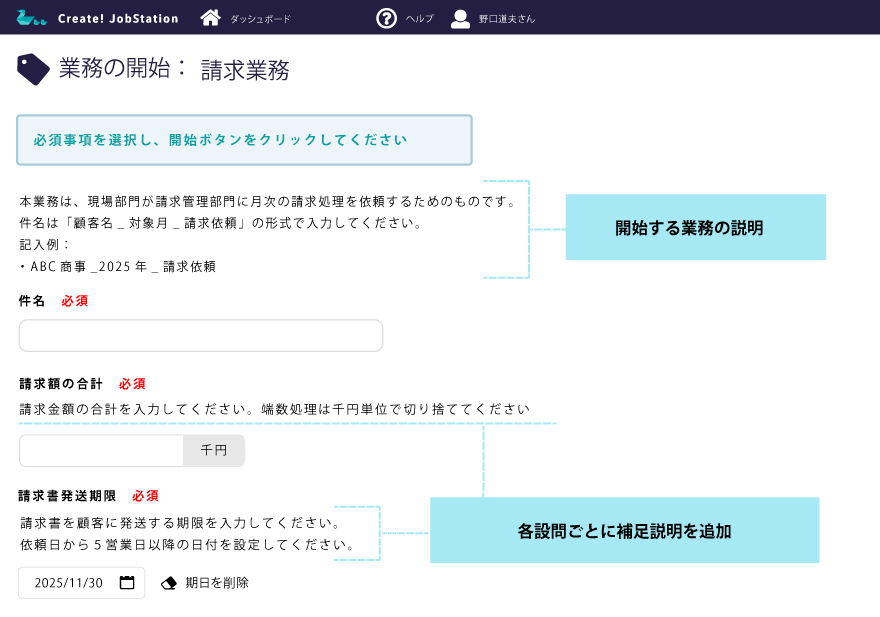
Task: Focus the 請求額の合計 amount input
Action: click(101, 451)
